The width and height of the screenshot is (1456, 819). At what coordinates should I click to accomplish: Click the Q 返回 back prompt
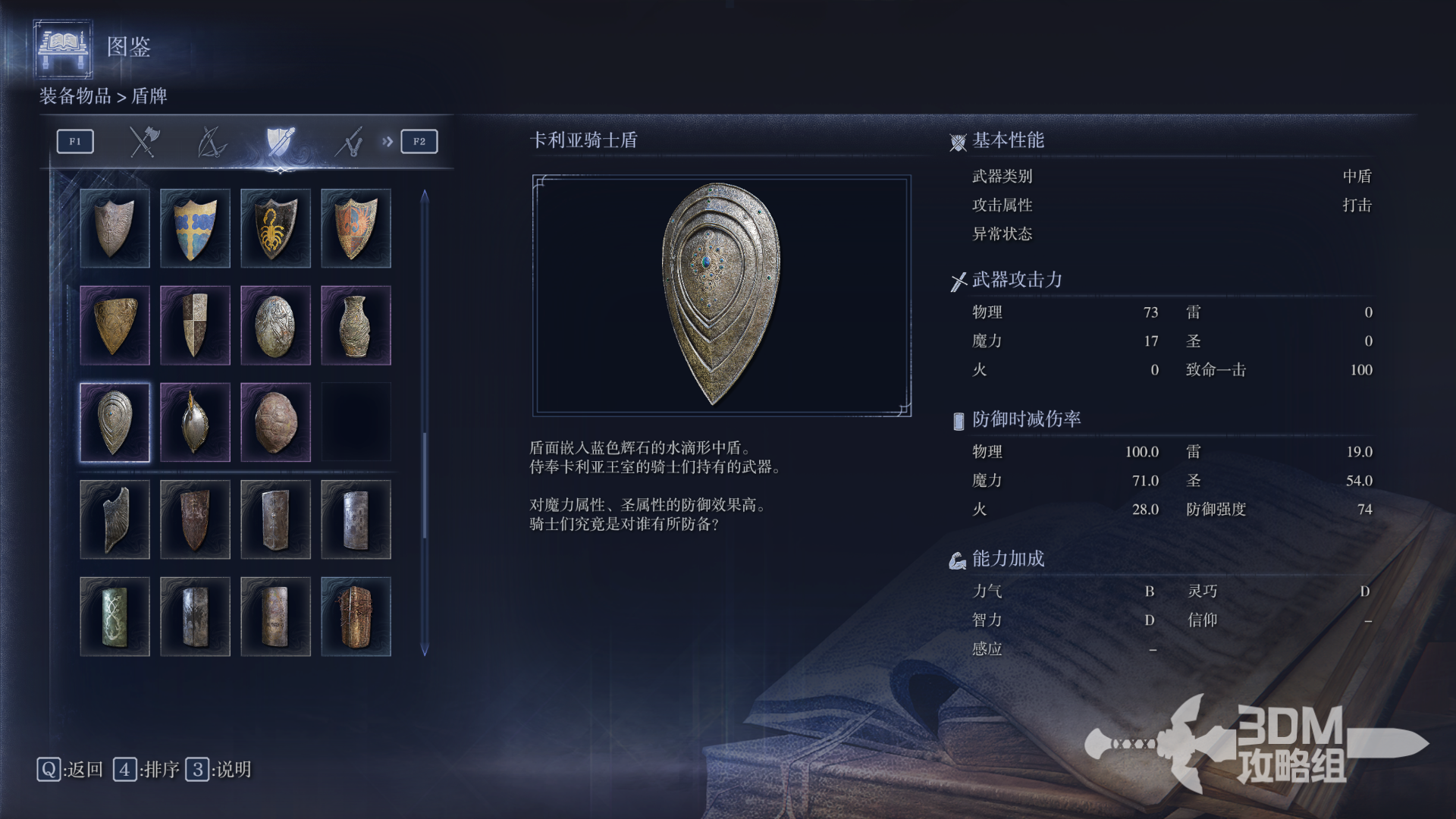pyautogui.click(x=70, y=770)
